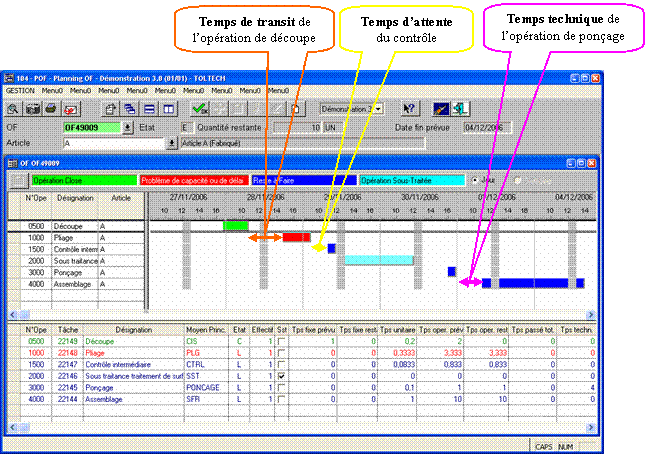647x454 pixels.
Task: Click the PONCAGE resource cell
Action: [x=206, y=388]
